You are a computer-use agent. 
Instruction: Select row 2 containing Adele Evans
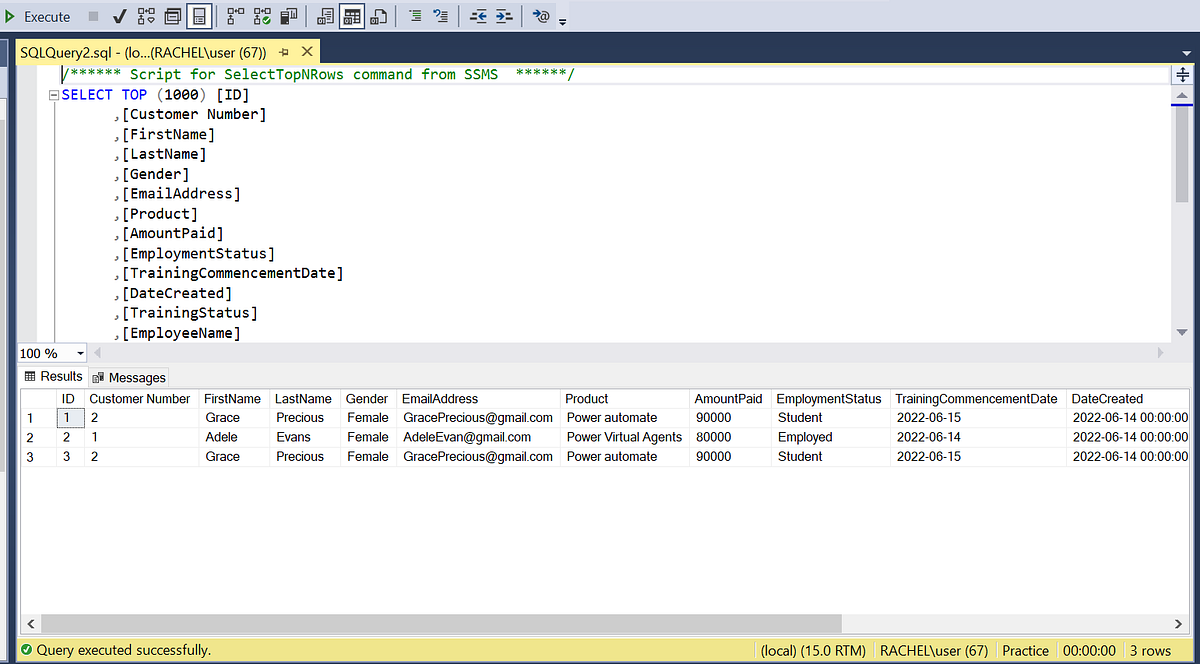30,437
